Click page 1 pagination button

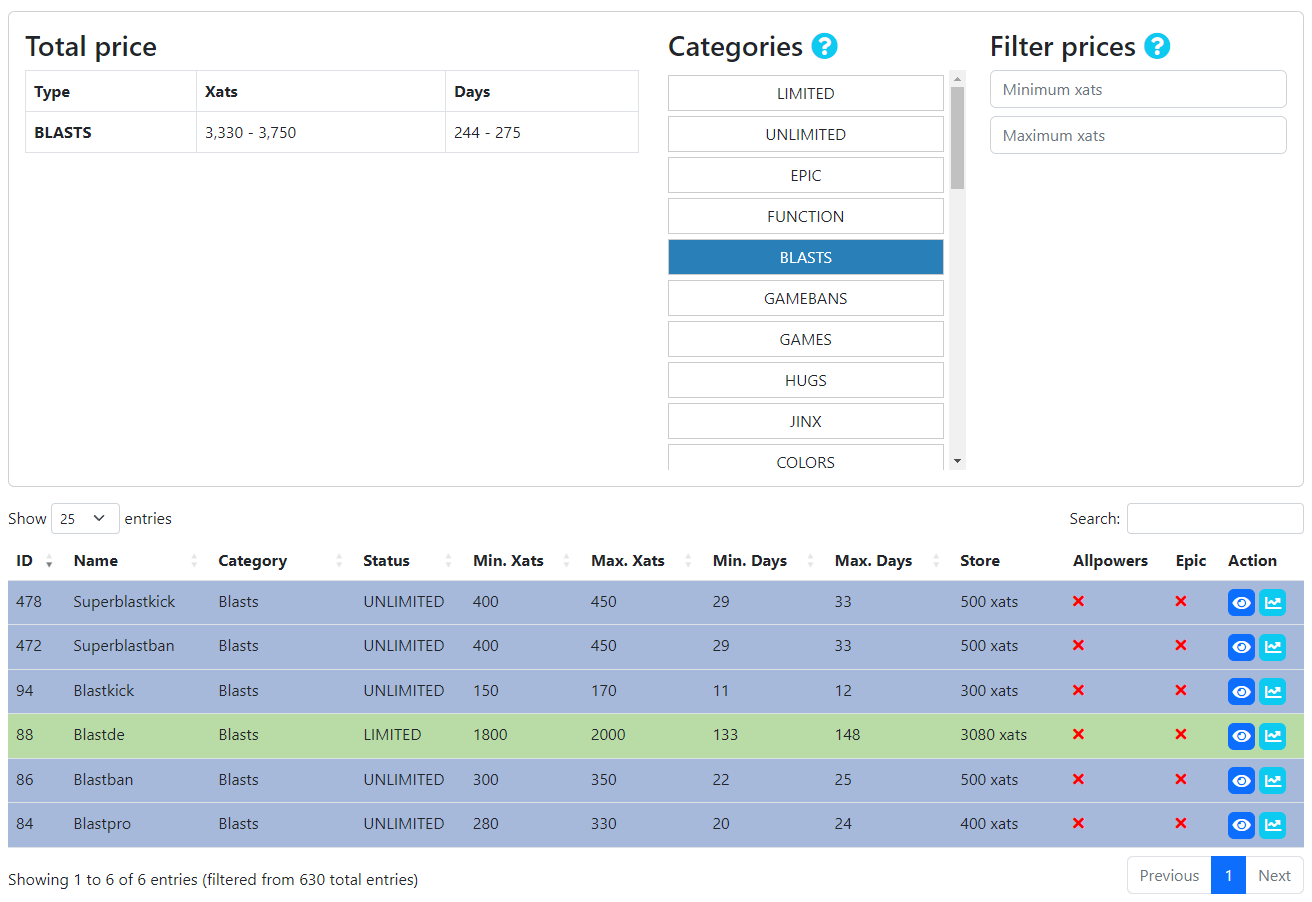pyautogui.click(x=1228, y=875)
